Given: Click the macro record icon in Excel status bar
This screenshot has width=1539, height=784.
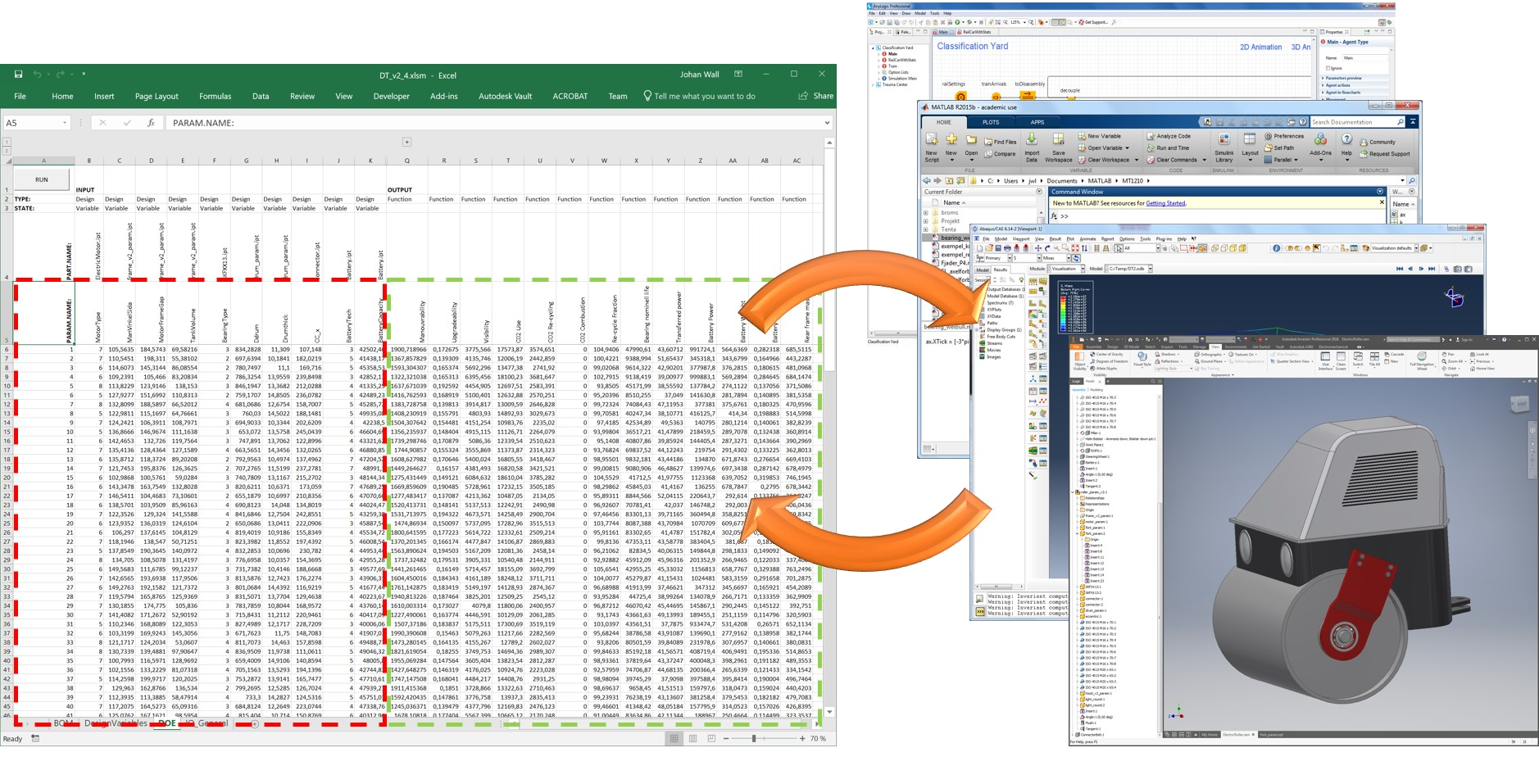Looking at the screenshot, I should point(35,738).
